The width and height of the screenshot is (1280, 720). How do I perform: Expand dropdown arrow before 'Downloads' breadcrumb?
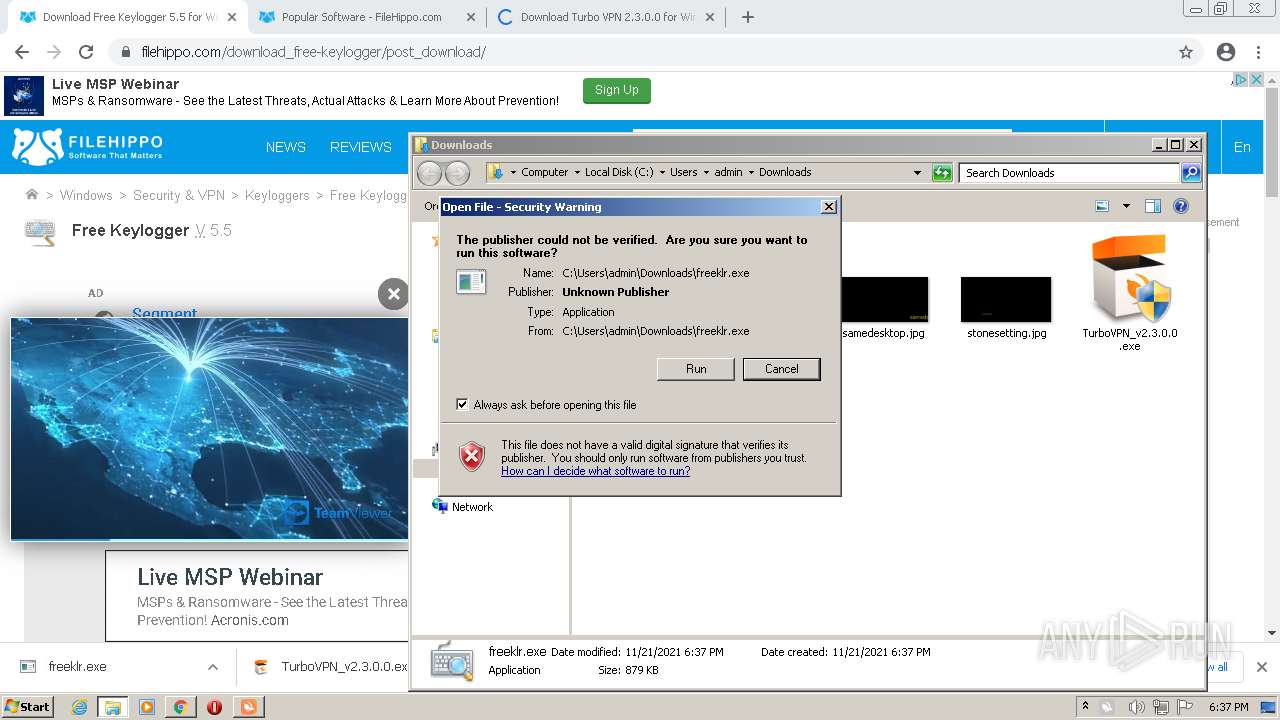tap(752, 172)
